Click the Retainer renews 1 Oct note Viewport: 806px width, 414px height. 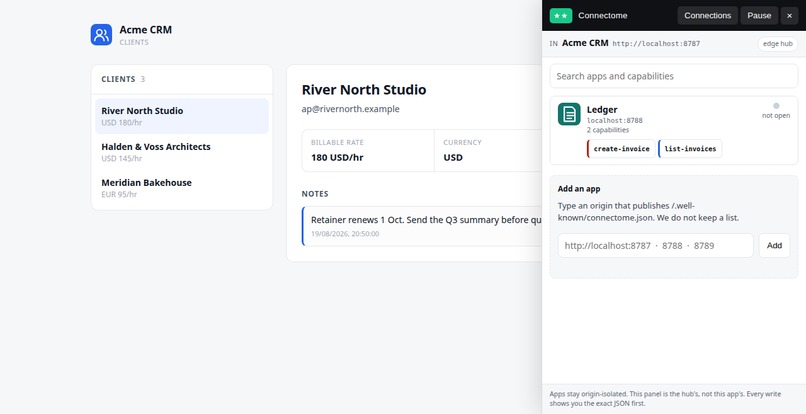tap(422, 226)
